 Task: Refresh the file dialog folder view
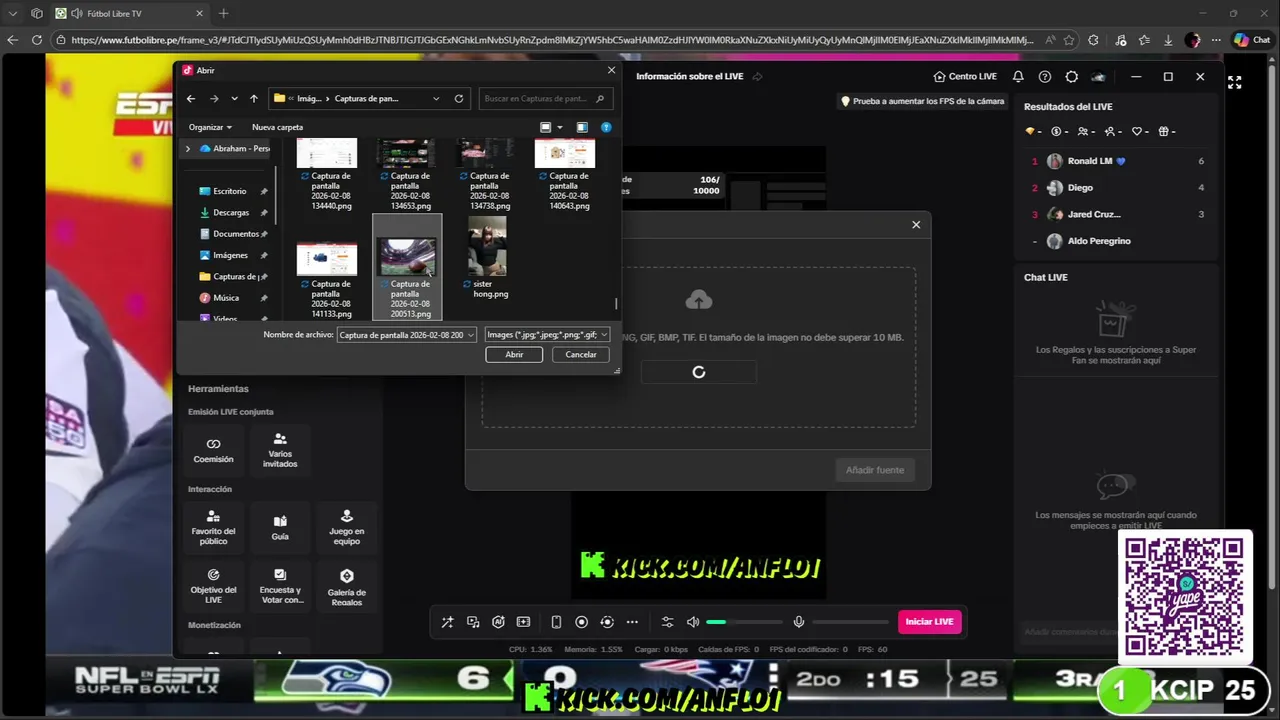[x=459, y=98]
